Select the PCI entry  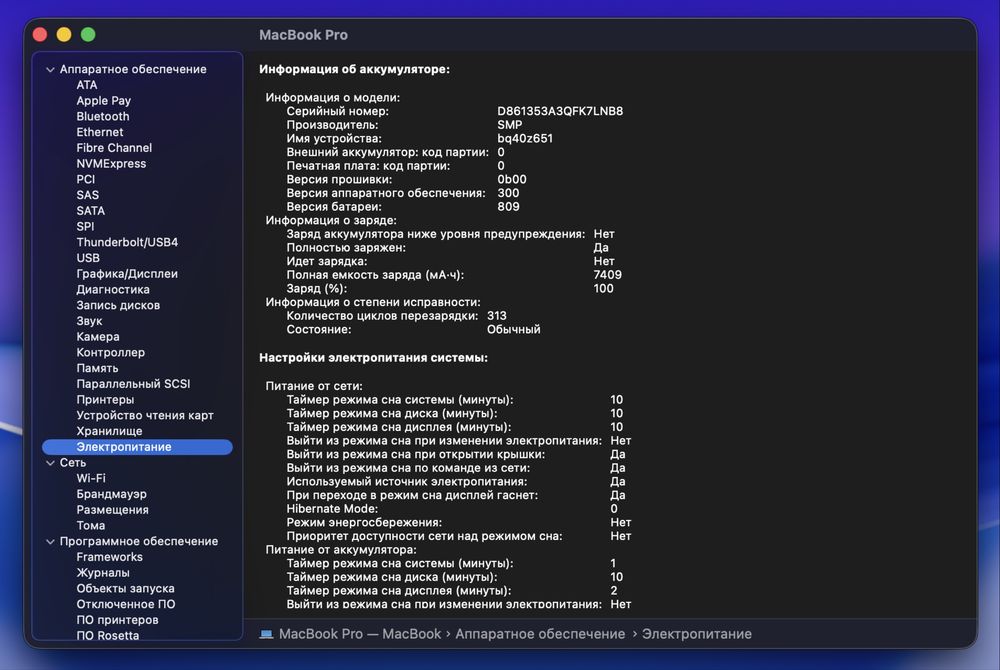[85, 179]
